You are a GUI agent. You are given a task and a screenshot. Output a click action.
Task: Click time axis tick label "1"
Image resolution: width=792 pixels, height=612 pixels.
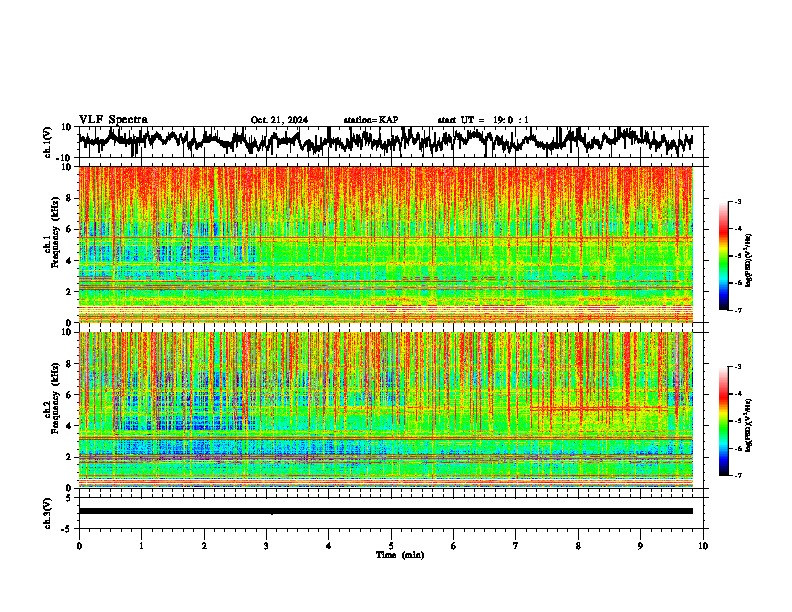141,546
